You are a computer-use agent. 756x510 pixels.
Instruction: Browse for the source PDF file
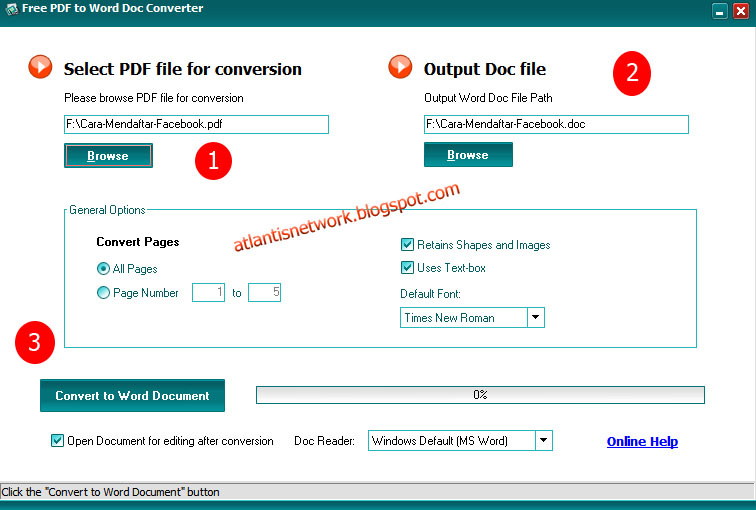pos(108,155)
